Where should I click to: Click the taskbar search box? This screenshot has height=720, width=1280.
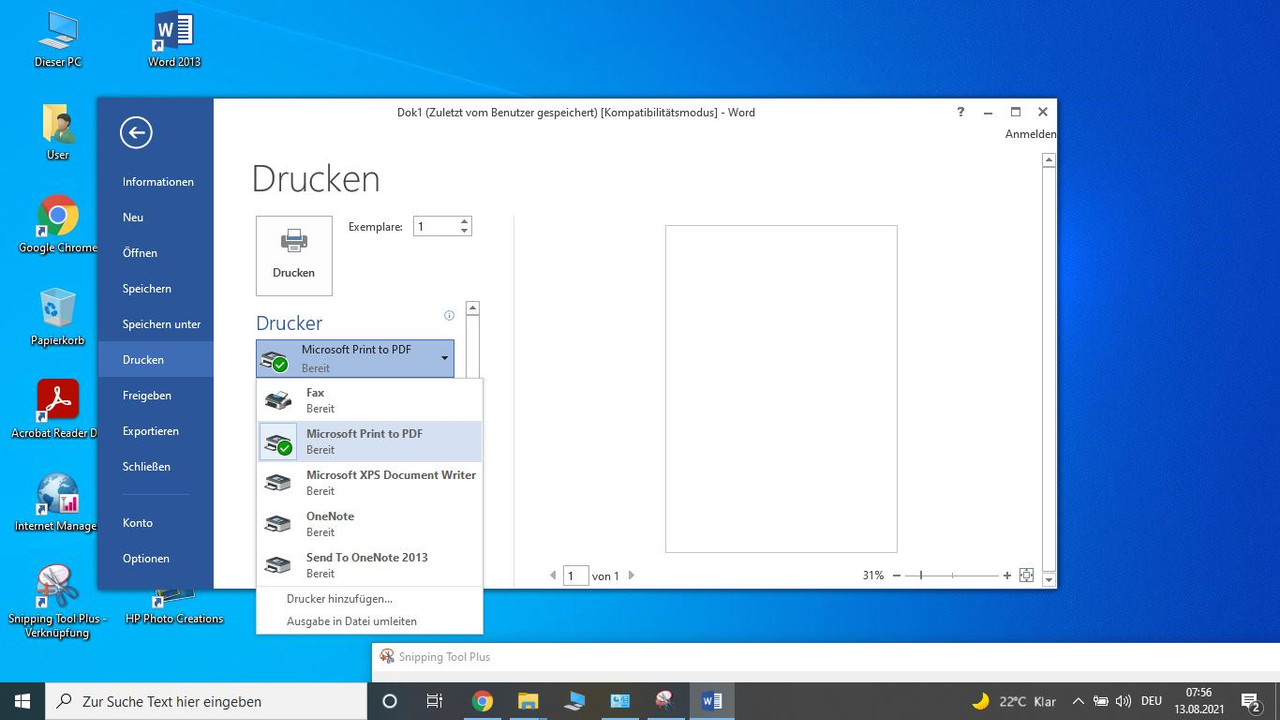(x=207, y=701)
